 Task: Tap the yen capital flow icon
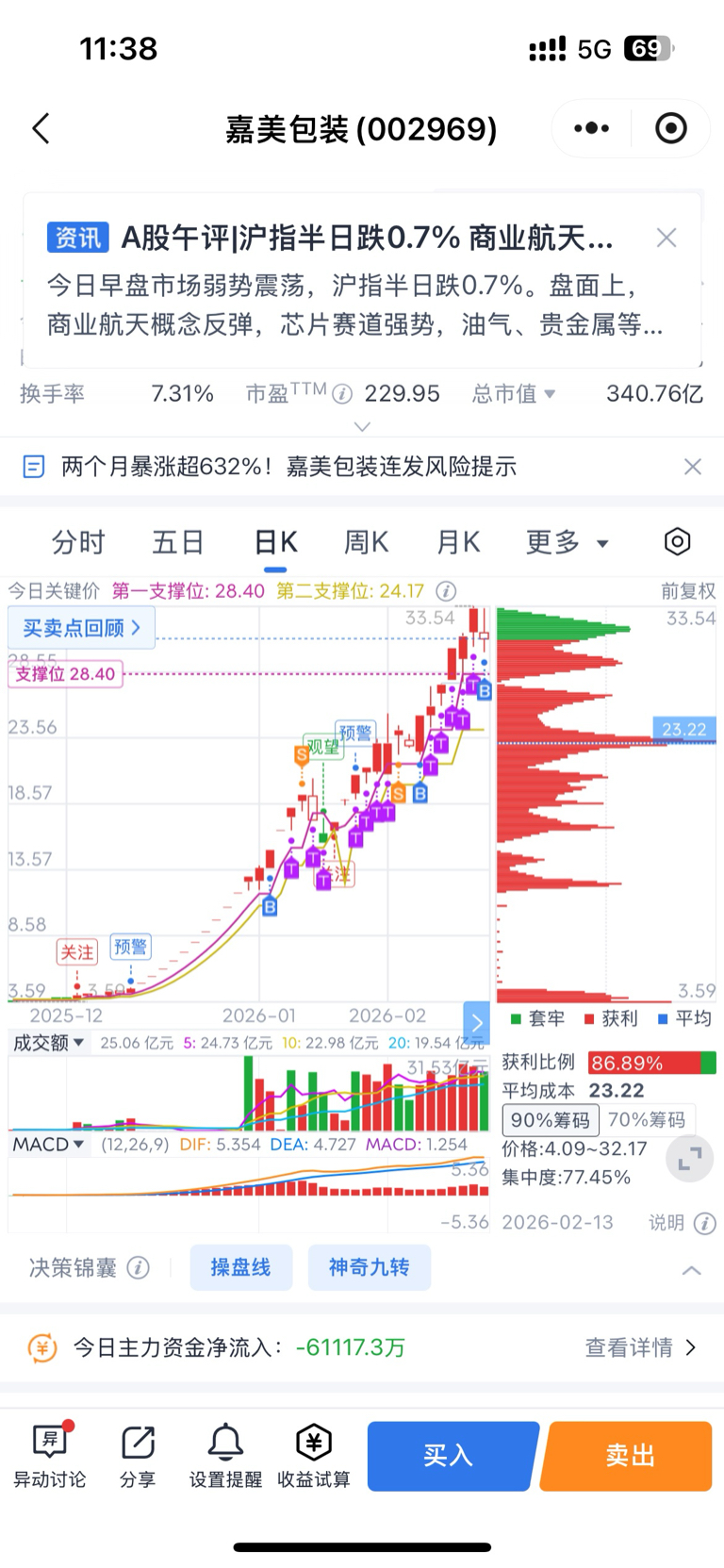pyautogui.click(x=42, y=1348)
